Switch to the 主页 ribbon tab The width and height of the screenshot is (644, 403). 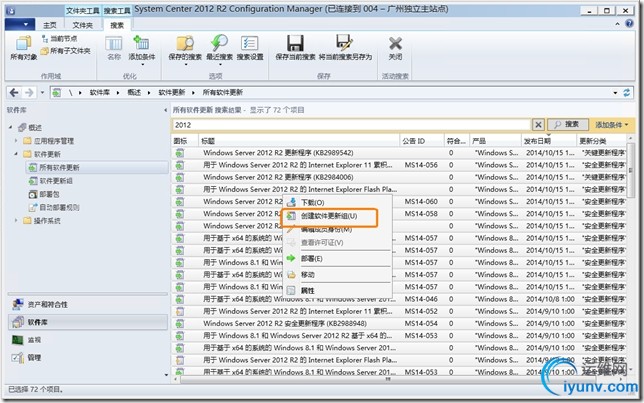click(x=50, y=25)
